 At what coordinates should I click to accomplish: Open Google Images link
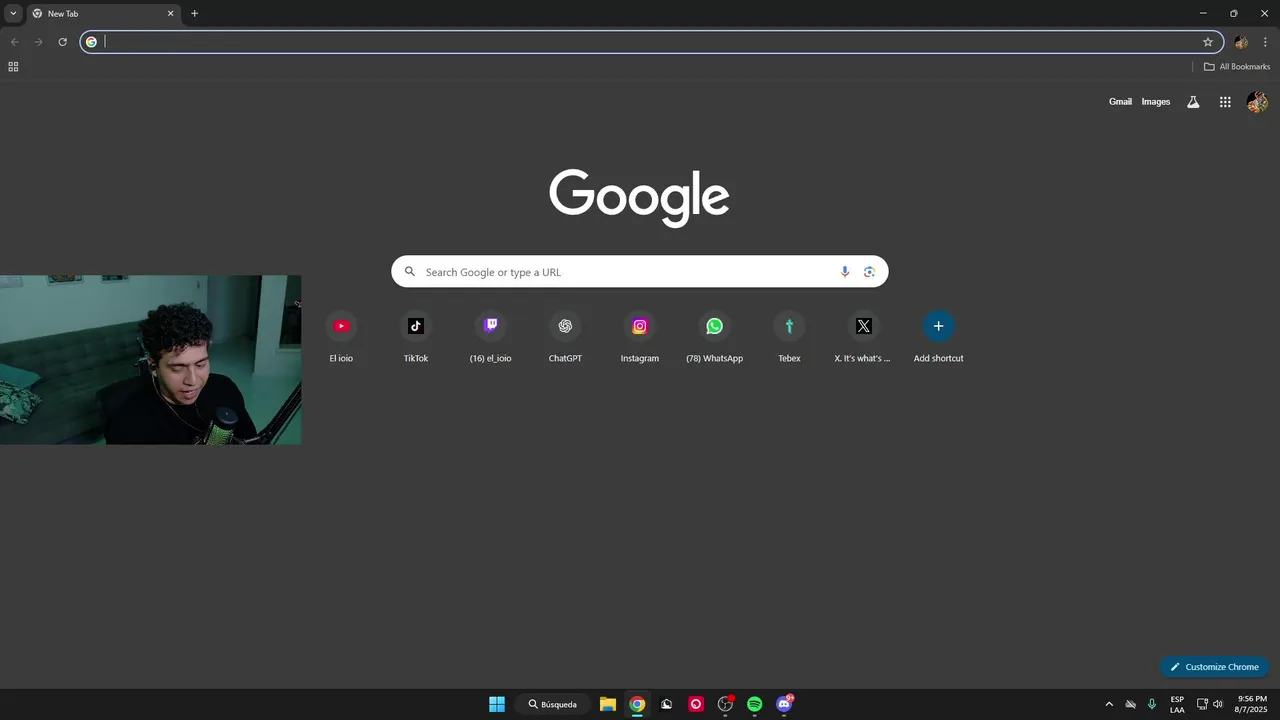(1156, 102)
